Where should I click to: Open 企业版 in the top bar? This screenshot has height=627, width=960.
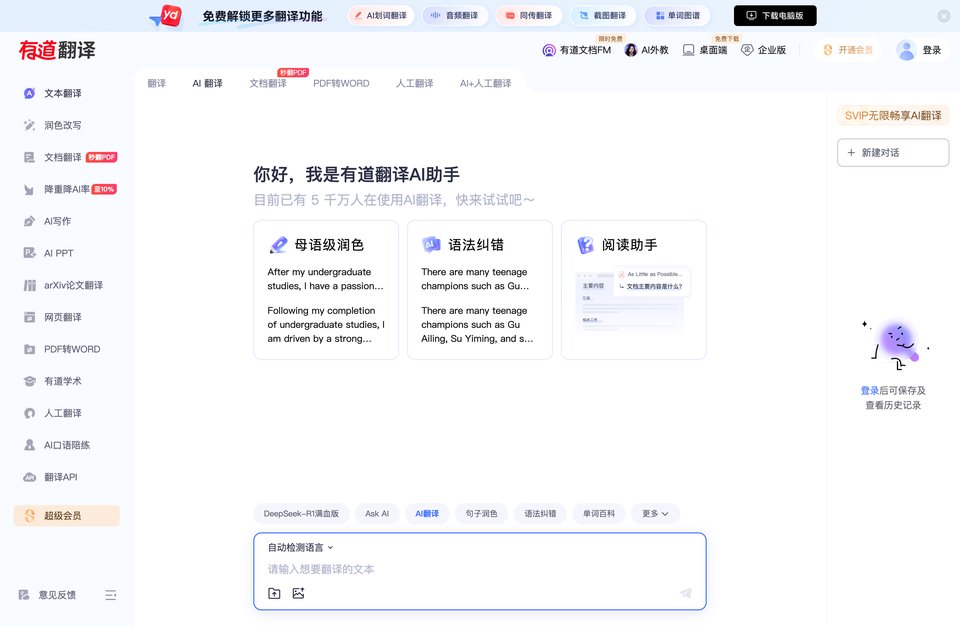(x=763, y=50)
